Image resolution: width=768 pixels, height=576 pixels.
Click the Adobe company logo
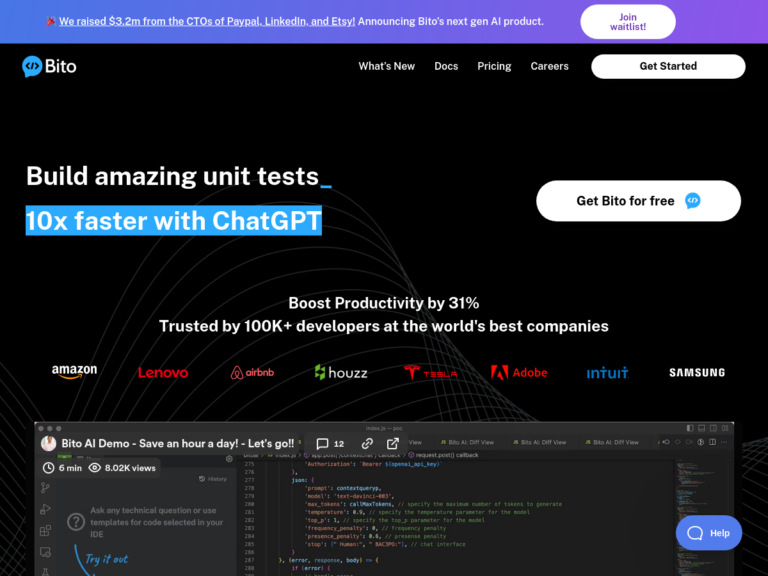(x=519, y=372)
